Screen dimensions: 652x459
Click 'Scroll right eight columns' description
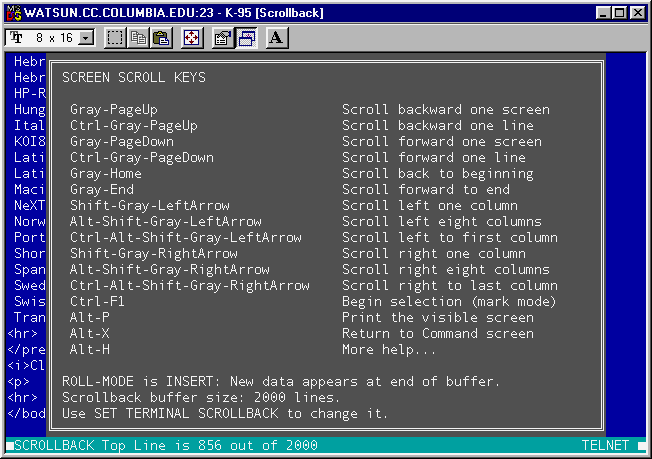[446, 270]
